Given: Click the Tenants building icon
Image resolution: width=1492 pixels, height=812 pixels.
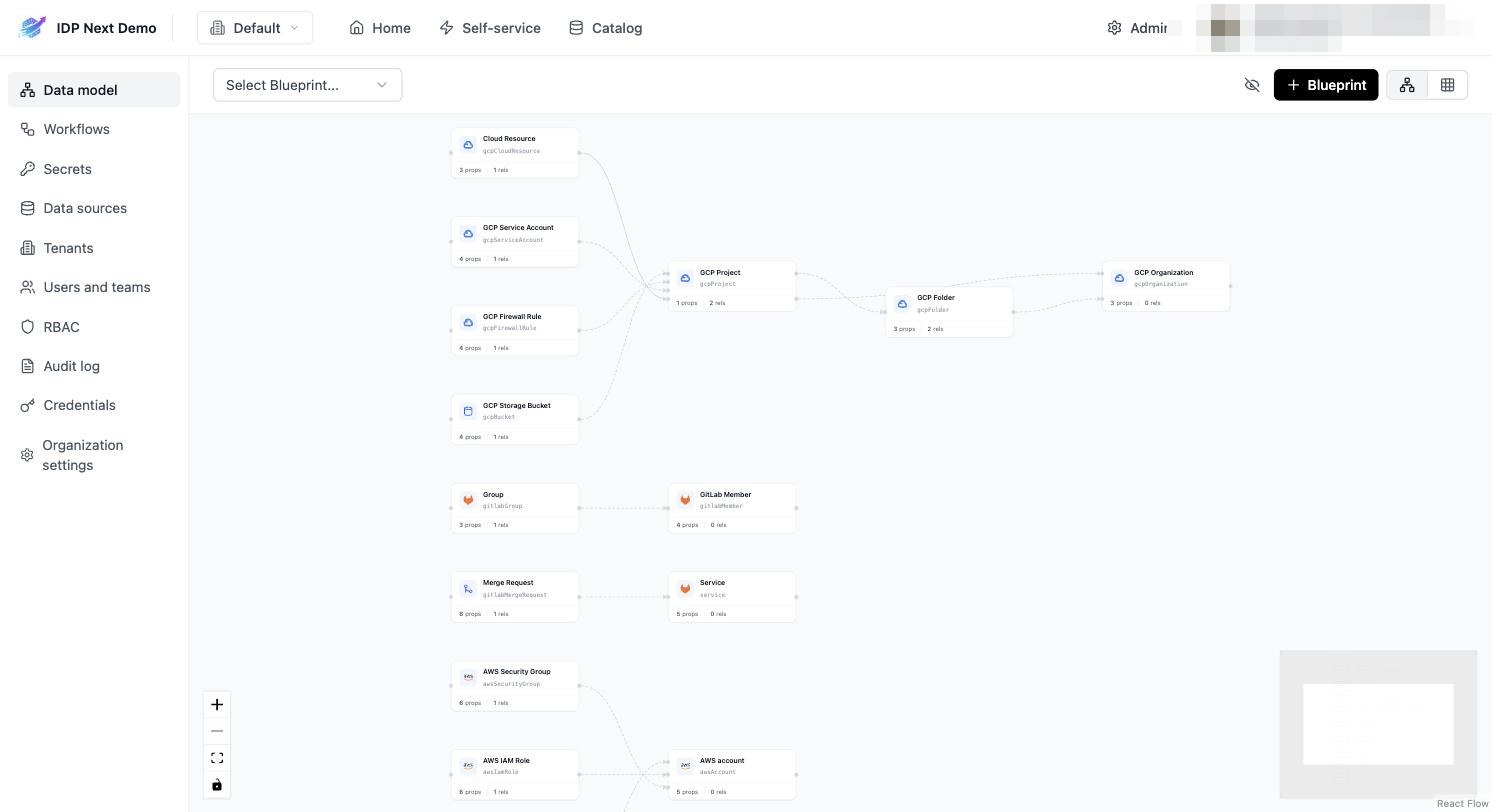Looking at the screenshot, I should coord(27,248).
